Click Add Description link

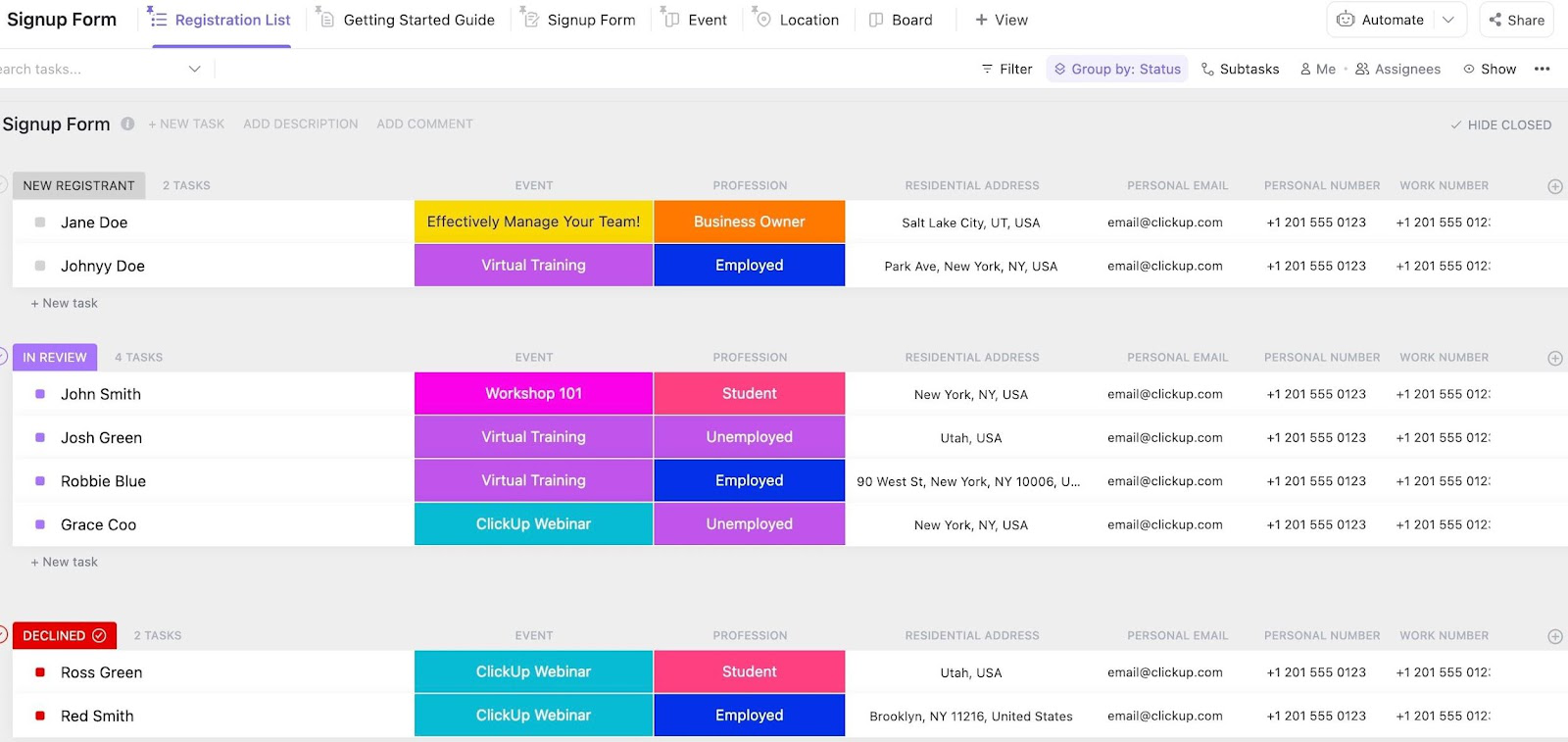point(300,124)
